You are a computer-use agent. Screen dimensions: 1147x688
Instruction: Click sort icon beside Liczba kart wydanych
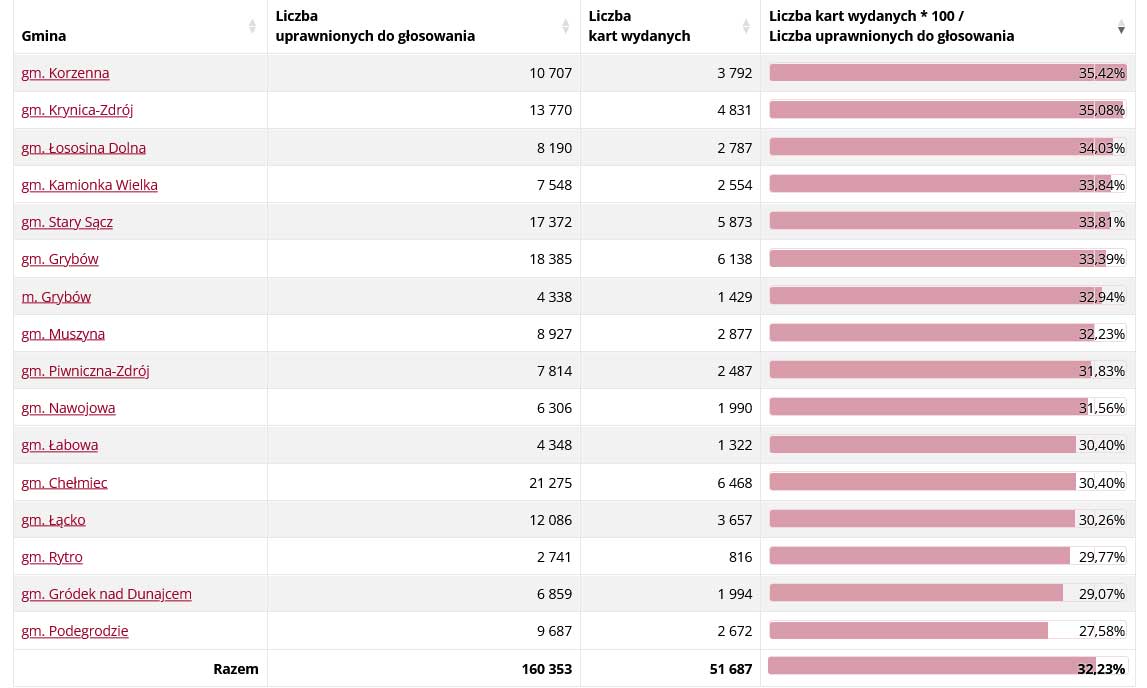click(745, 27)
